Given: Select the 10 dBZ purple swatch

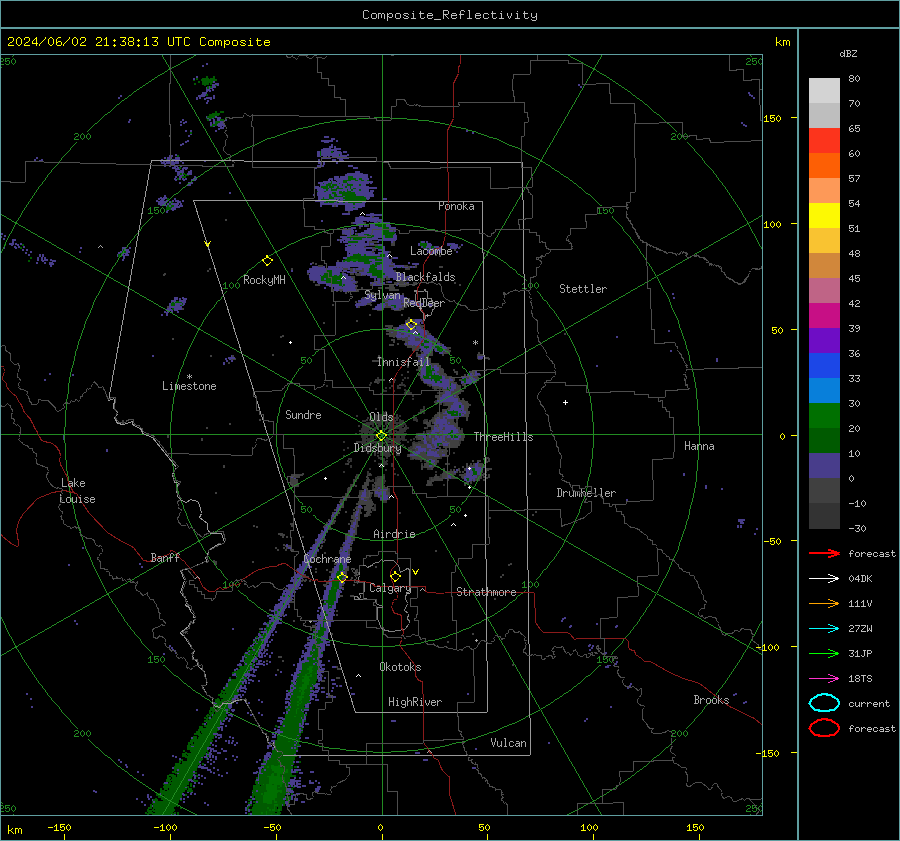Looking at the screenshot, I should click(x=824, y=466).
